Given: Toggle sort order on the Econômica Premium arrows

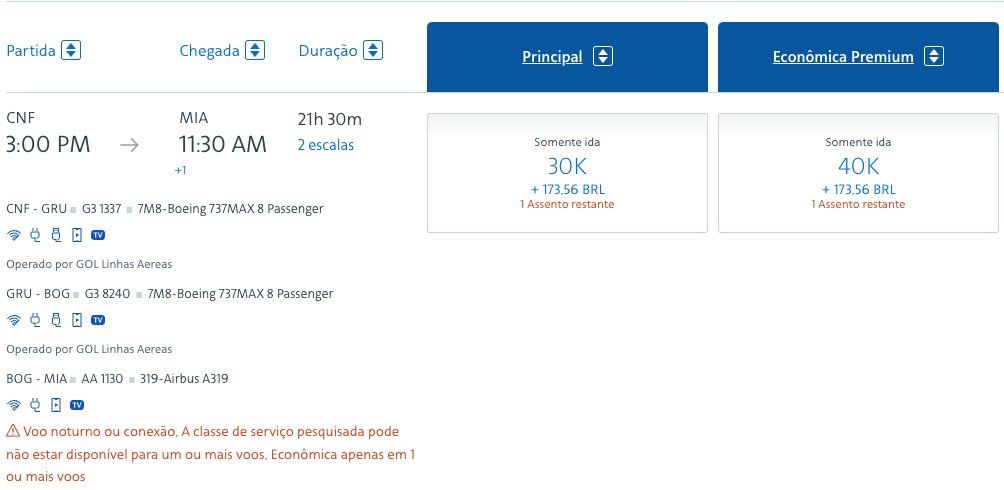Looking at the screenshot, I should pos(933,57).
